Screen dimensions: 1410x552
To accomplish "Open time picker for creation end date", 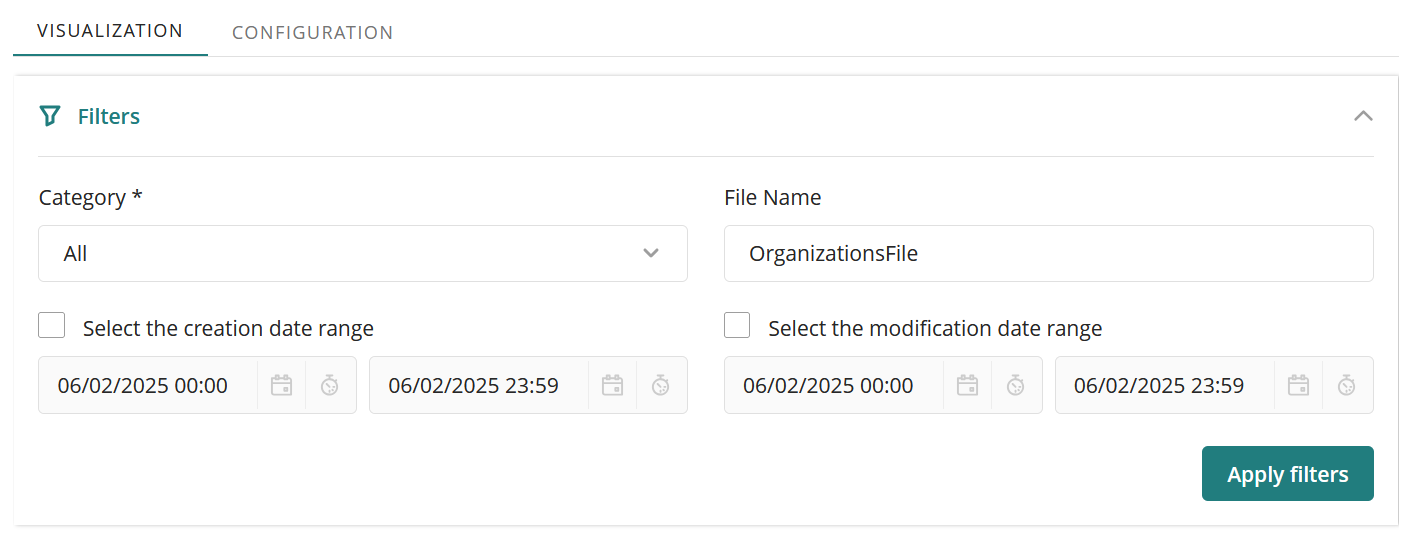I will click(661, 385).
